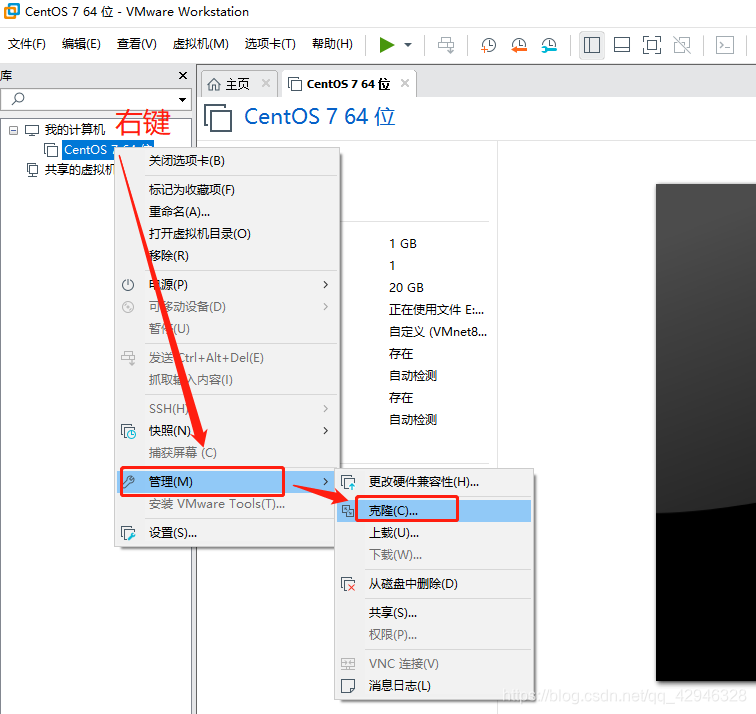Expand the SSH(H) submenu arrow
Screen dimensions: 756x714
coord(325,409)
